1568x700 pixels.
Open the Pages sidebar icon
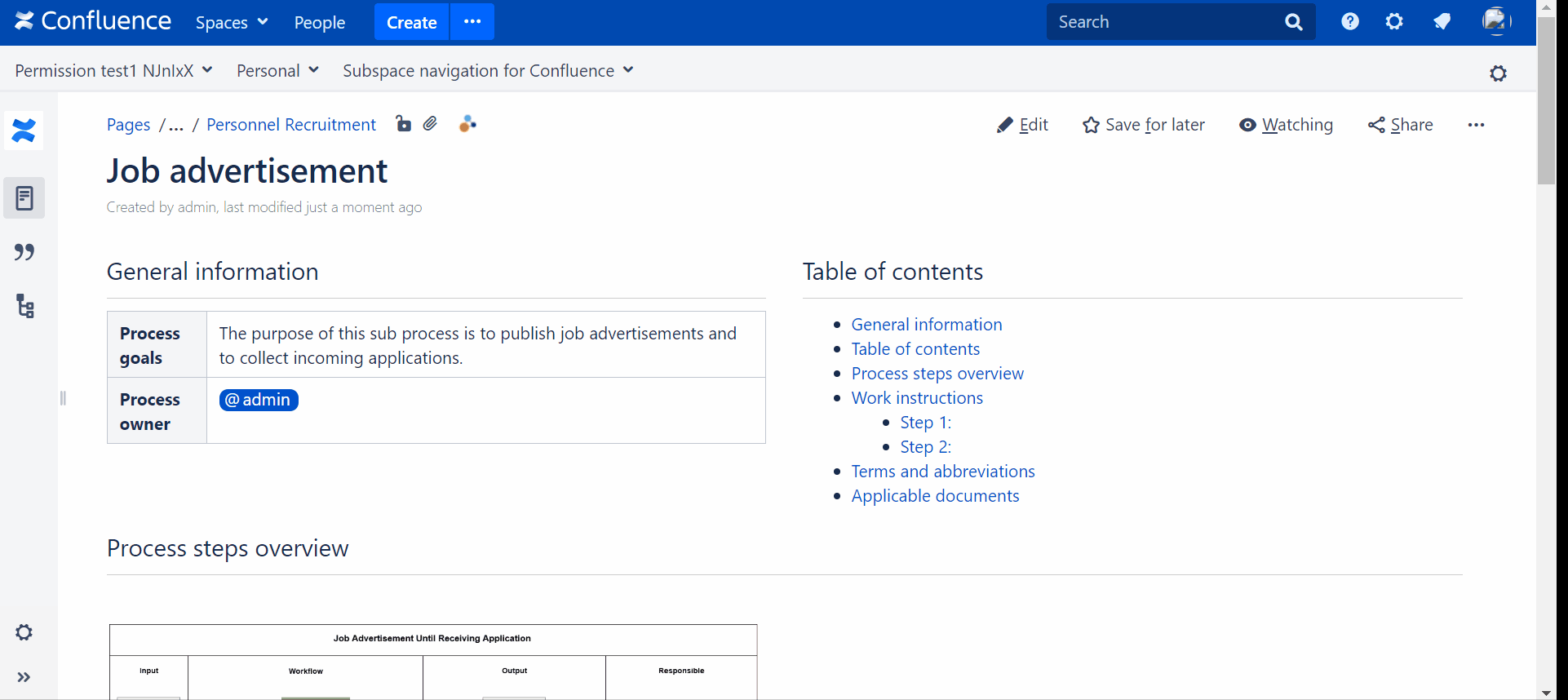pos(24,198)
